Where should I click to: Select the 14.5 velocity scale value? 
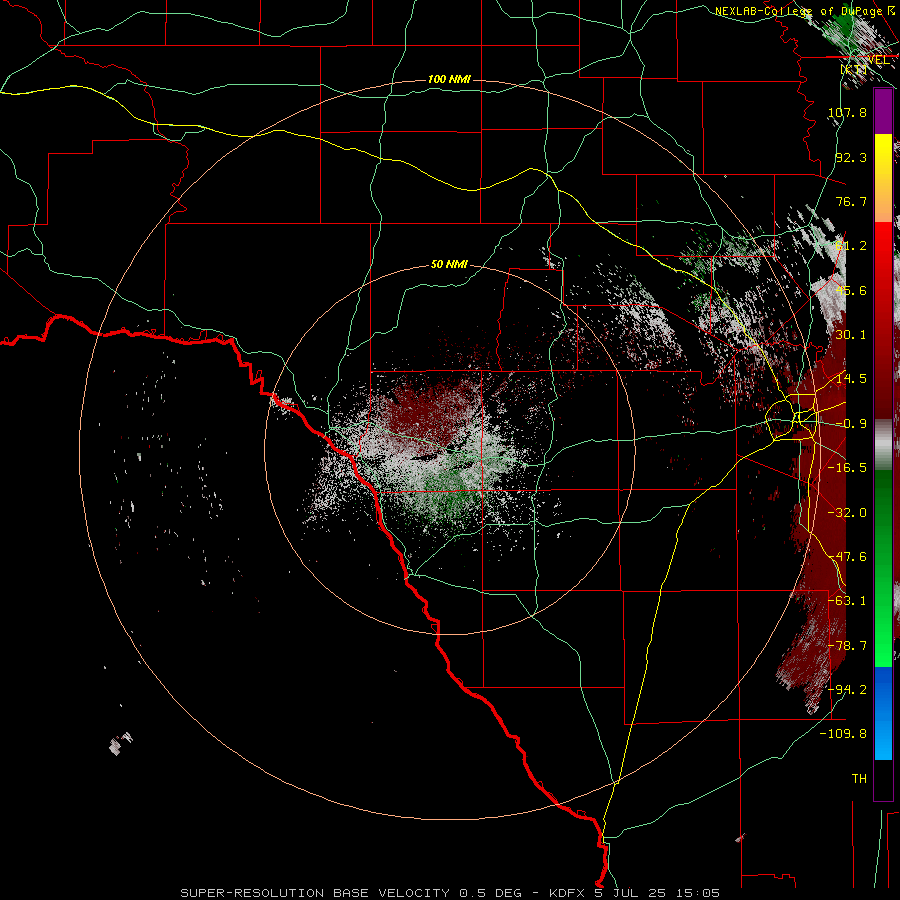[x=851, y=379]
